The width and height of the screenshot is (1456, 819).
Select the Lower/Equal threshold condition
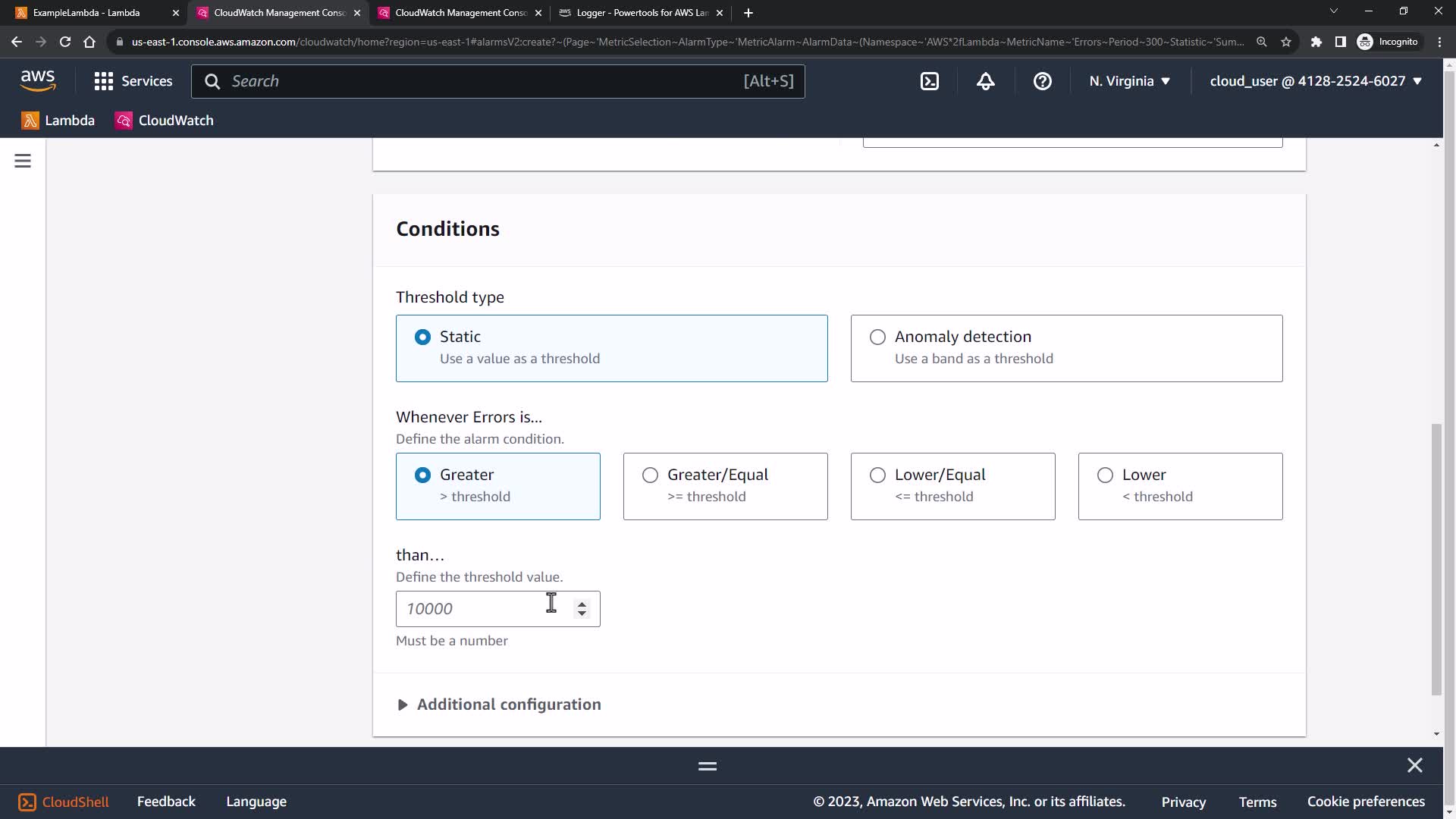point(877,475)
